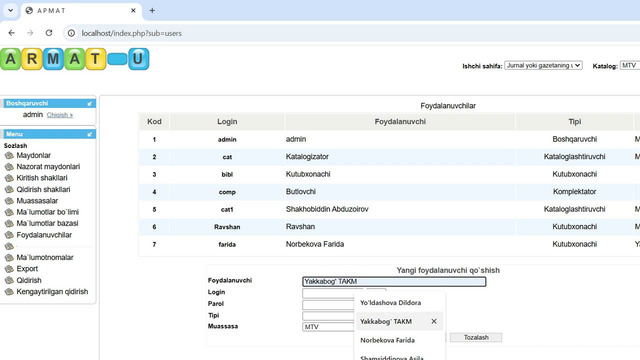The image size is (640, 360).
Task: Open Qidirish shakllari menu item
Action: pos(43,189)
